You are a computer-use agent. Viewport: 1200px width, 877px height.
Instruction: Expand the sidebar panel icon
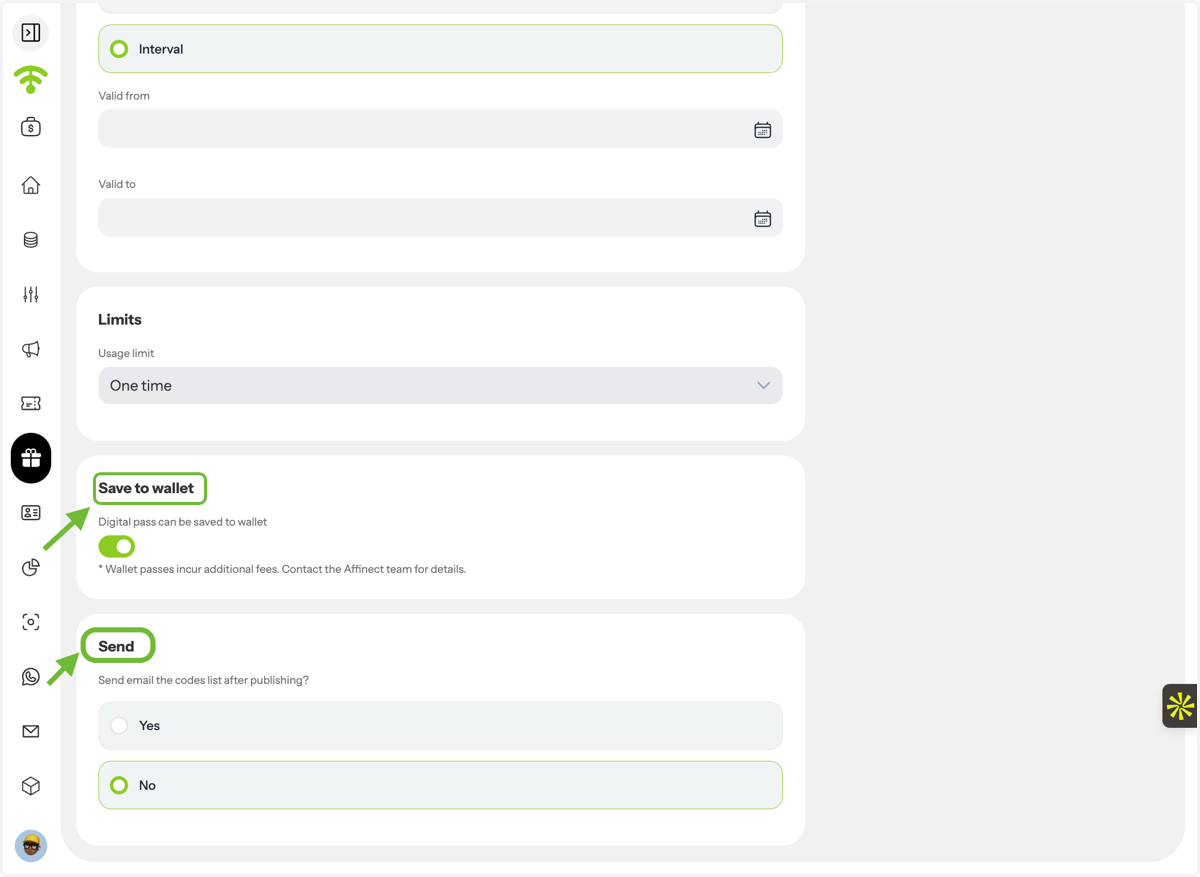tap(31, 33)
